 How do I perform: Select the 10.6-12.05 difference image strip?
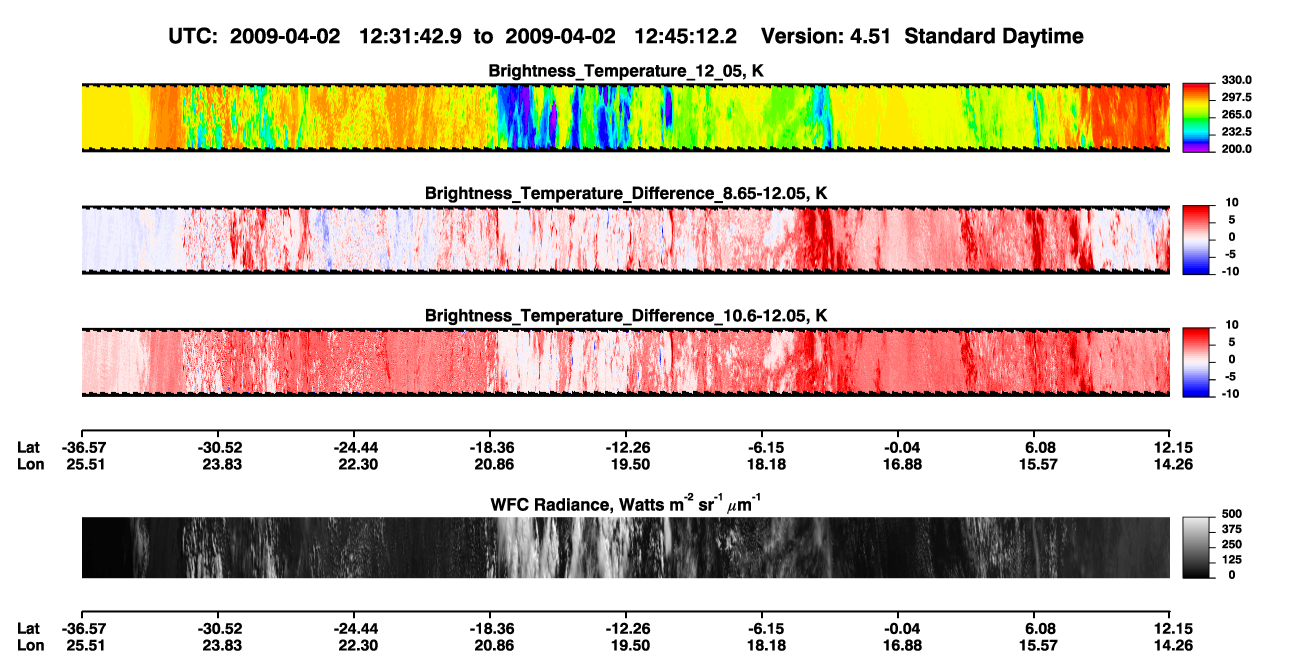click(625, 361)
